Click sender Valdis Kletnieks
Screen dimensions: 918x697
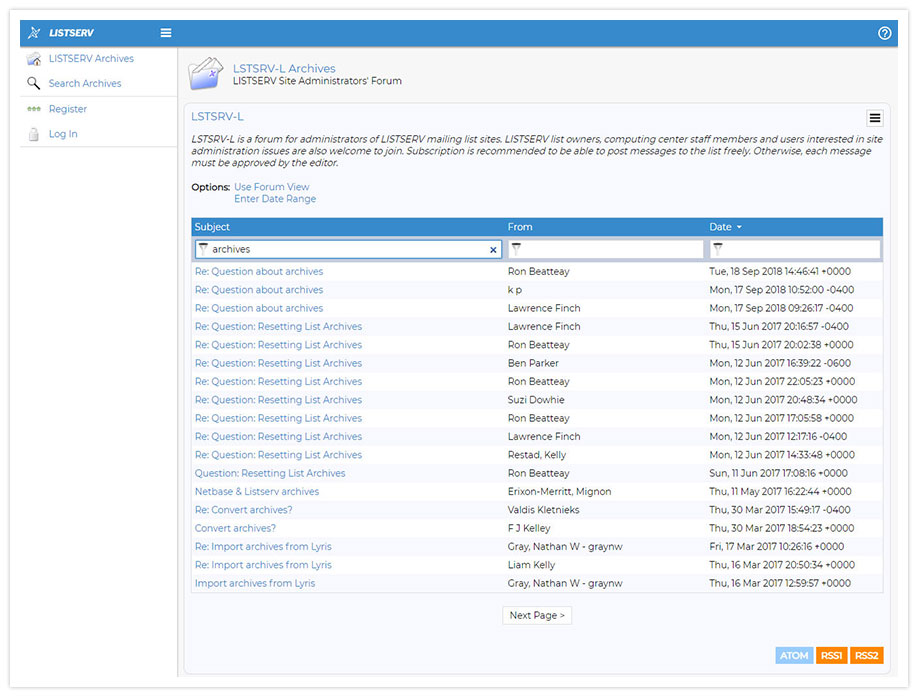coord(543,510)
